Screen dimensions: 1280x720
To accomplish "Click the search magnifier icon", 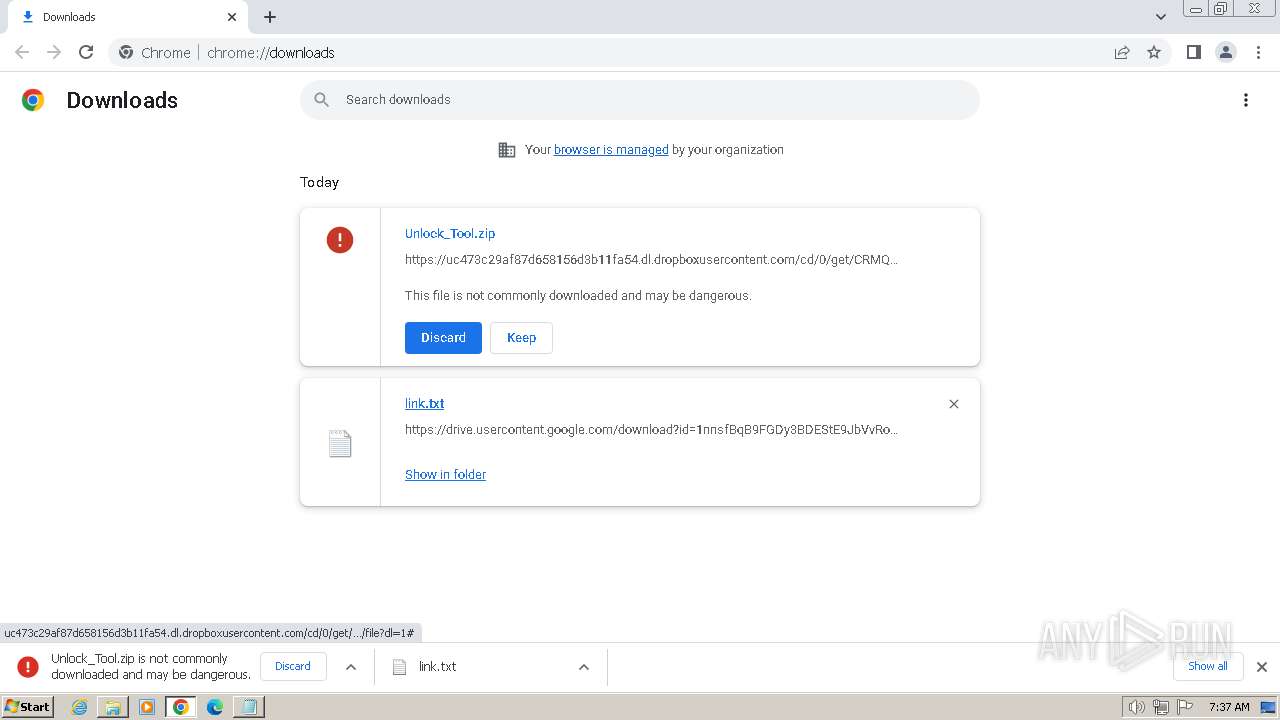I will (x=321, y=100).
